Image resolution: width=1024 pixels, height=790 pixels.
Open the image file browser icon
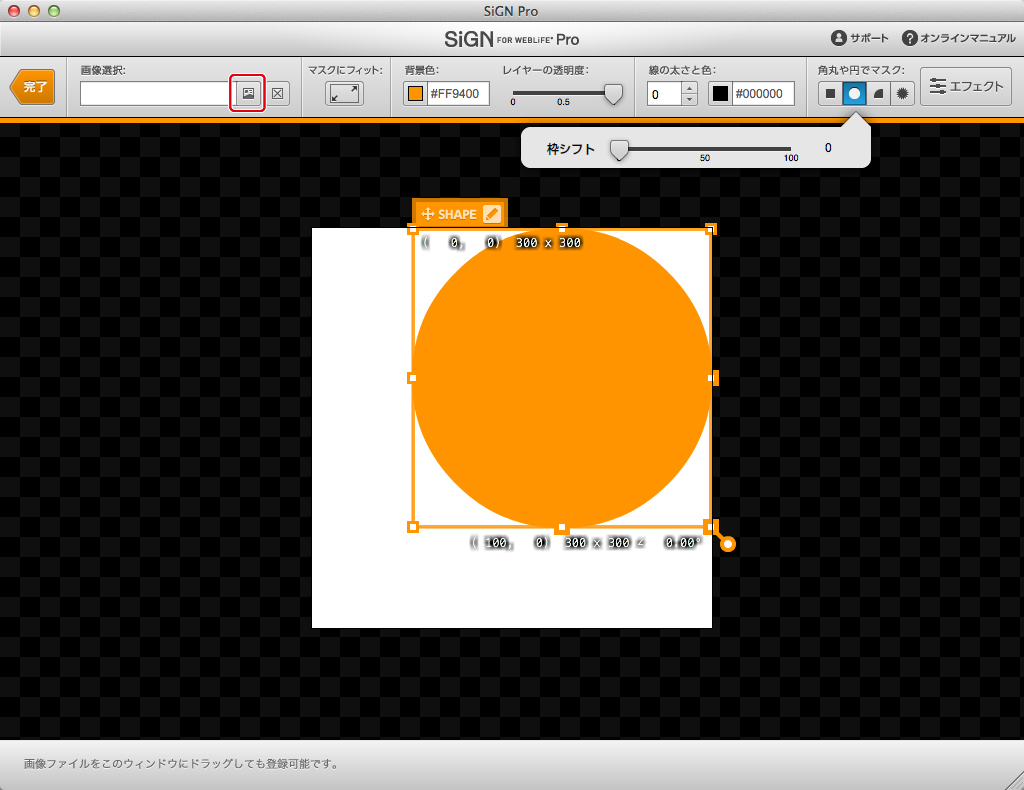tap(248, 93)
